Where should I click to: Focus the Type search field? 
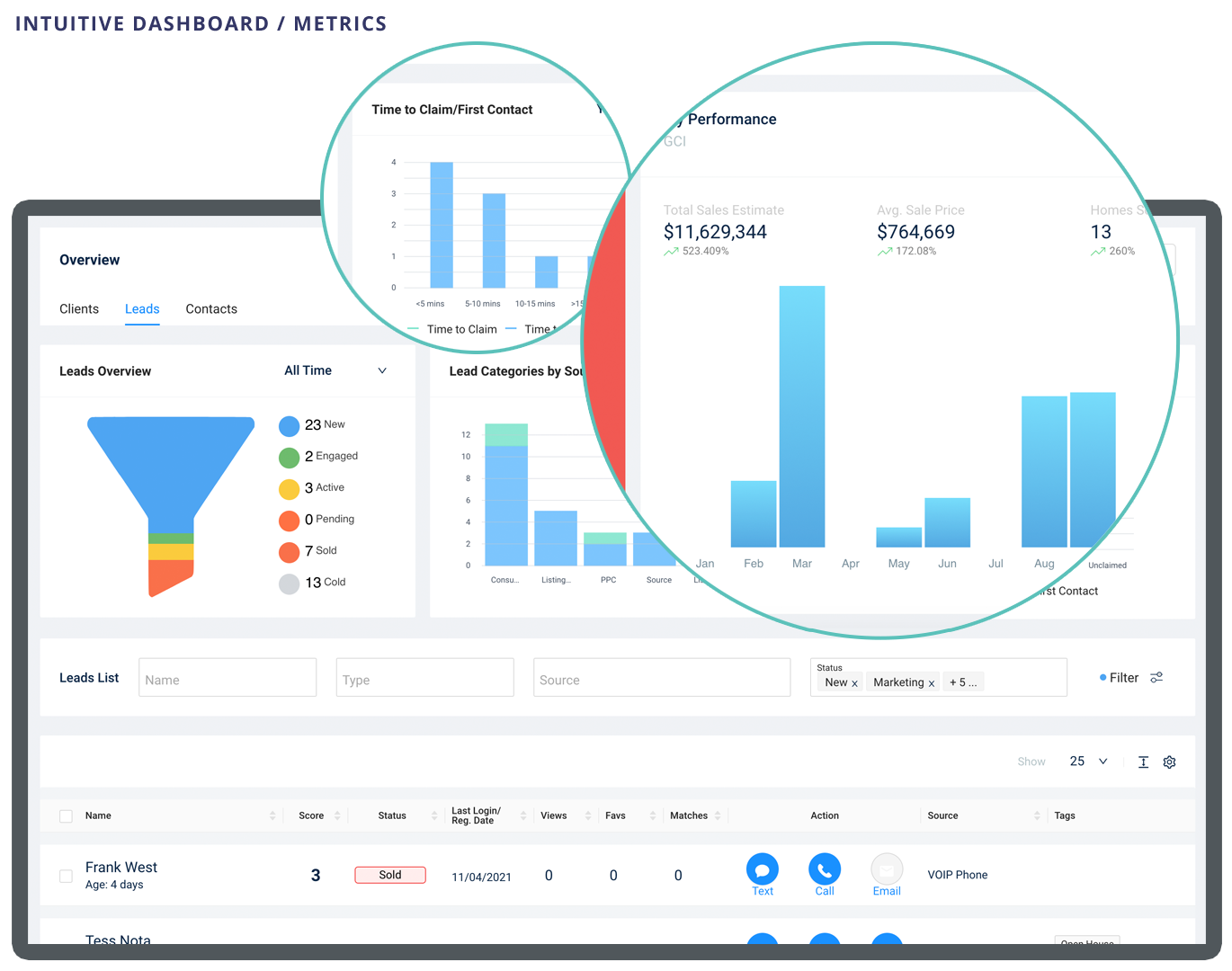(424, 678)
